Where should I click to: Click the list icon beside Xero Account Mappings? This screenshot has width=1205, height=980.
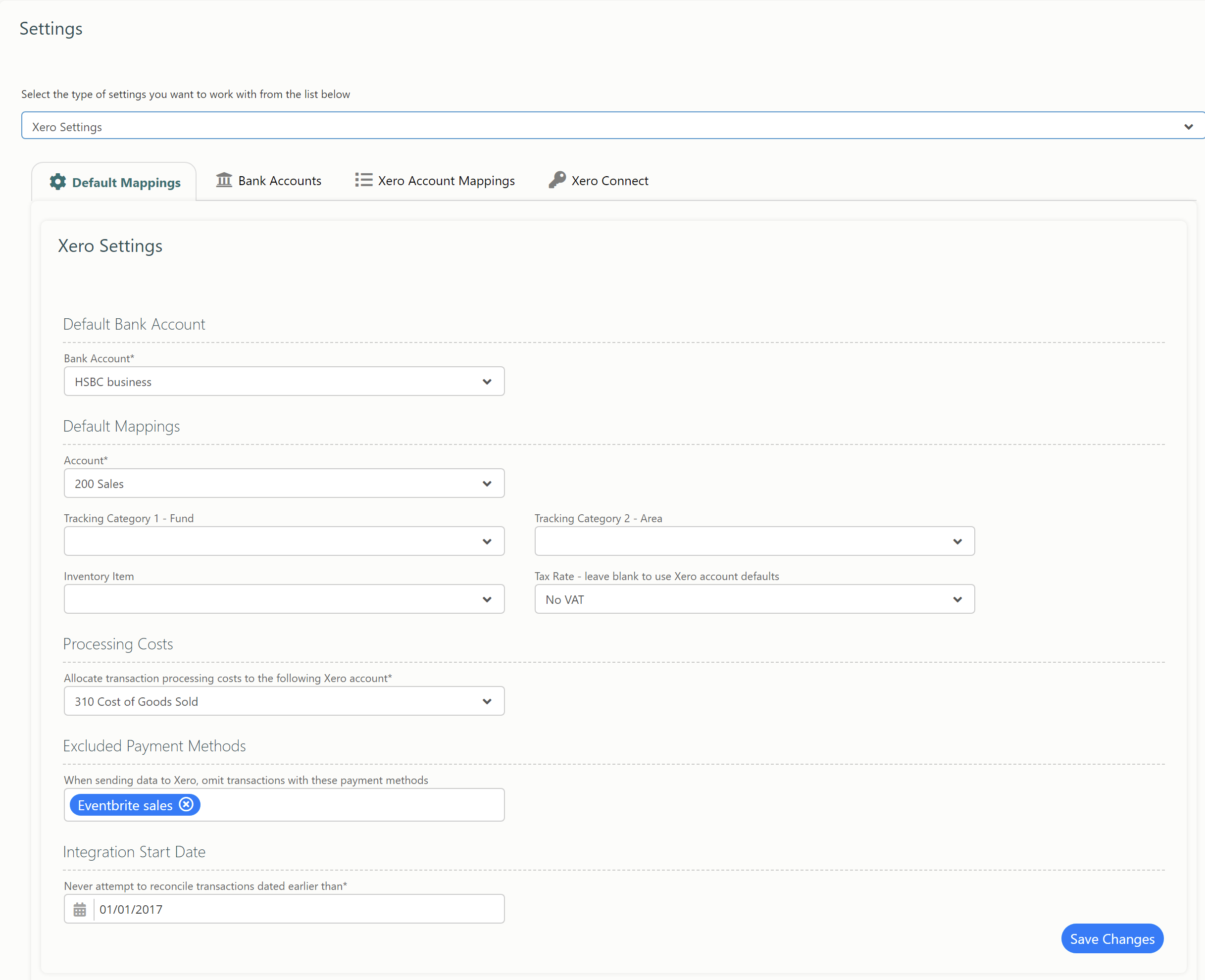(364, 180)
